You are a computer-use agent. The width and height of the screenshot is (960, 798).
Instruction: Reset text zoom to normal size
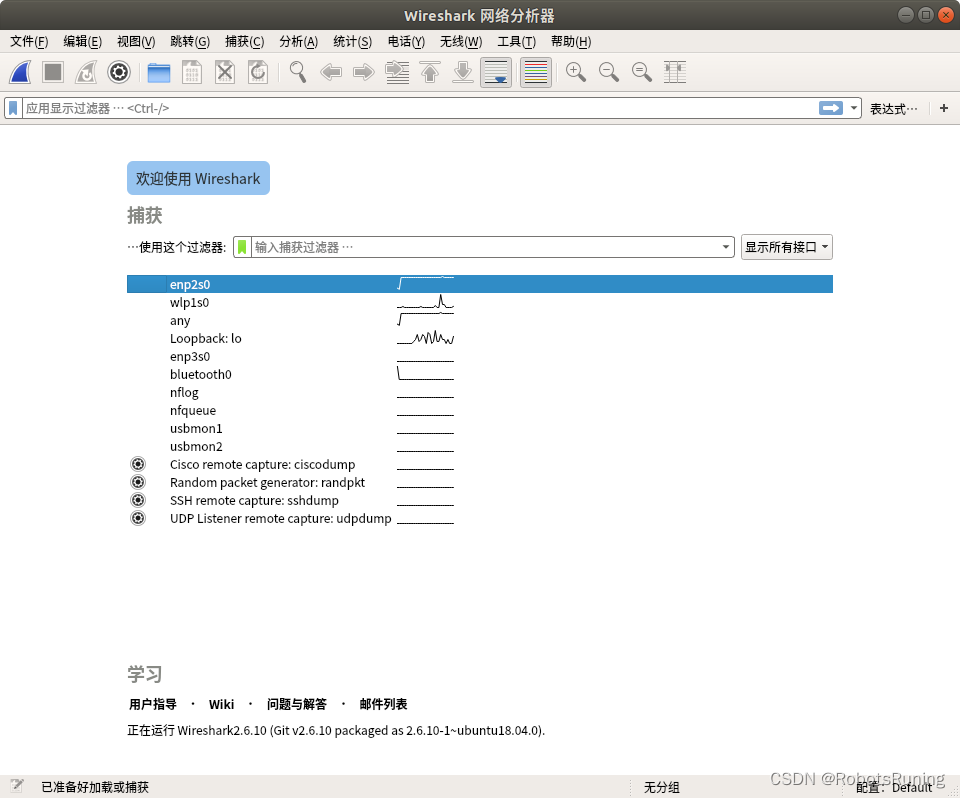642,72
